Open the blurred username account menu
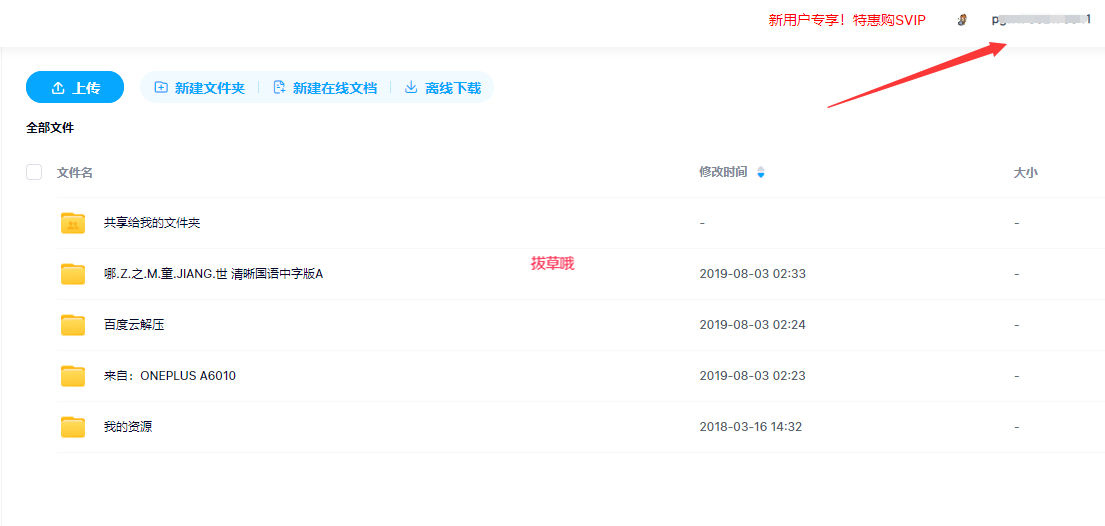This screenshot has height=526, width=1105. pos(1040,20)
